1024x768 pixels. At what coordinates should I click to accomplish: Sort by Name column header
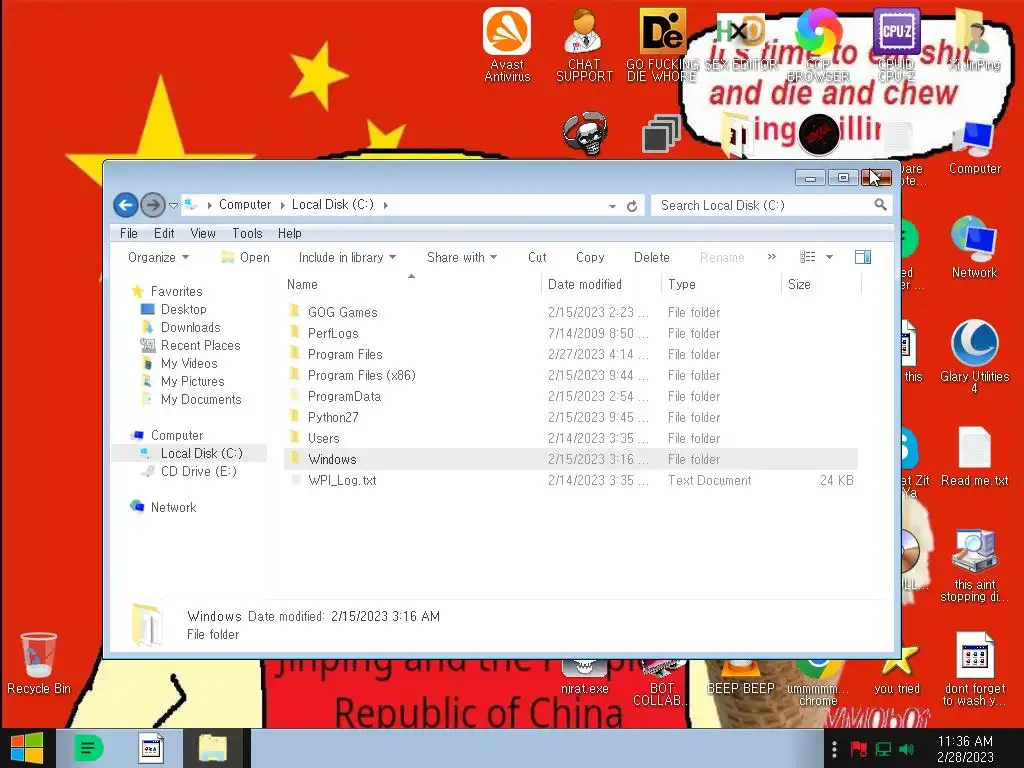click(412, 284)
